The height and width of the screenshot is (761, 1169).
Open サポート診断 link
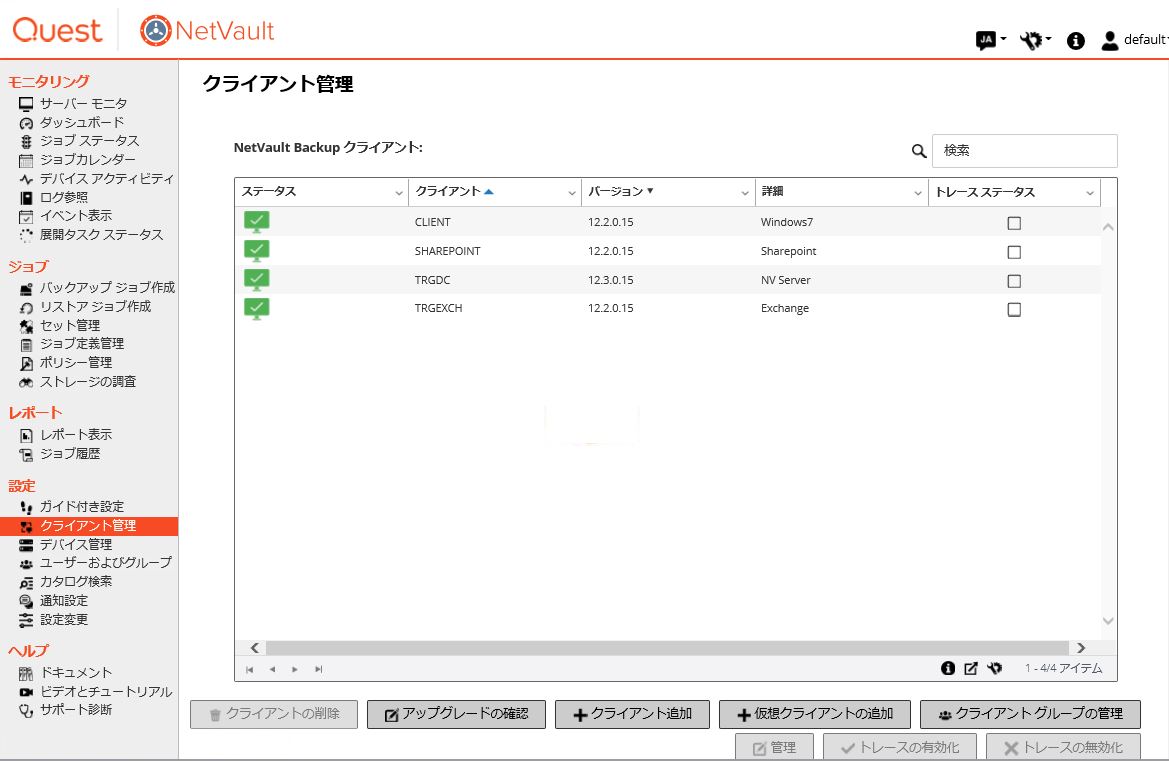pos(76,710)
